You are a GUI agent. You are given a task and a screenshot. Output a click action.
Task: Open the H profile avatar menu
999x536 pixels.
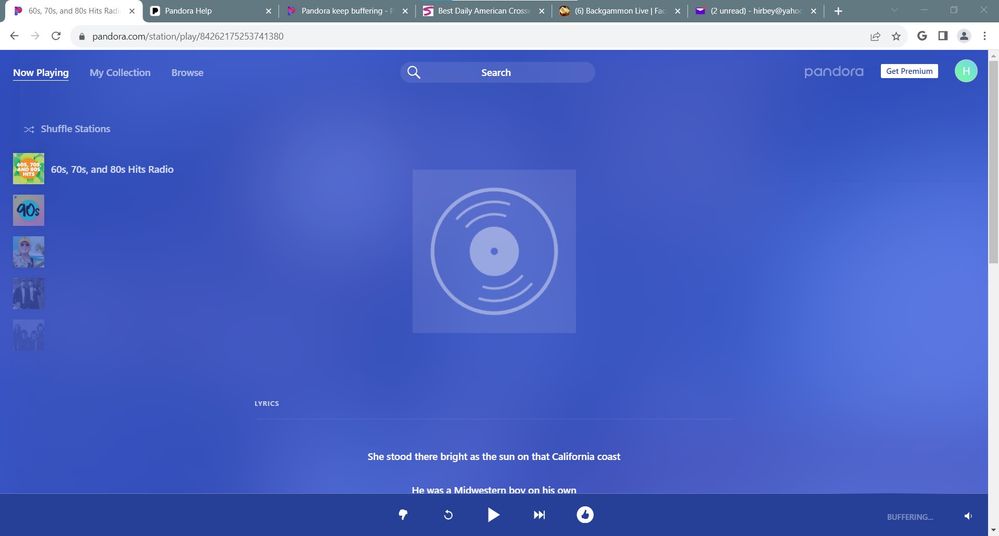[966, 71]
